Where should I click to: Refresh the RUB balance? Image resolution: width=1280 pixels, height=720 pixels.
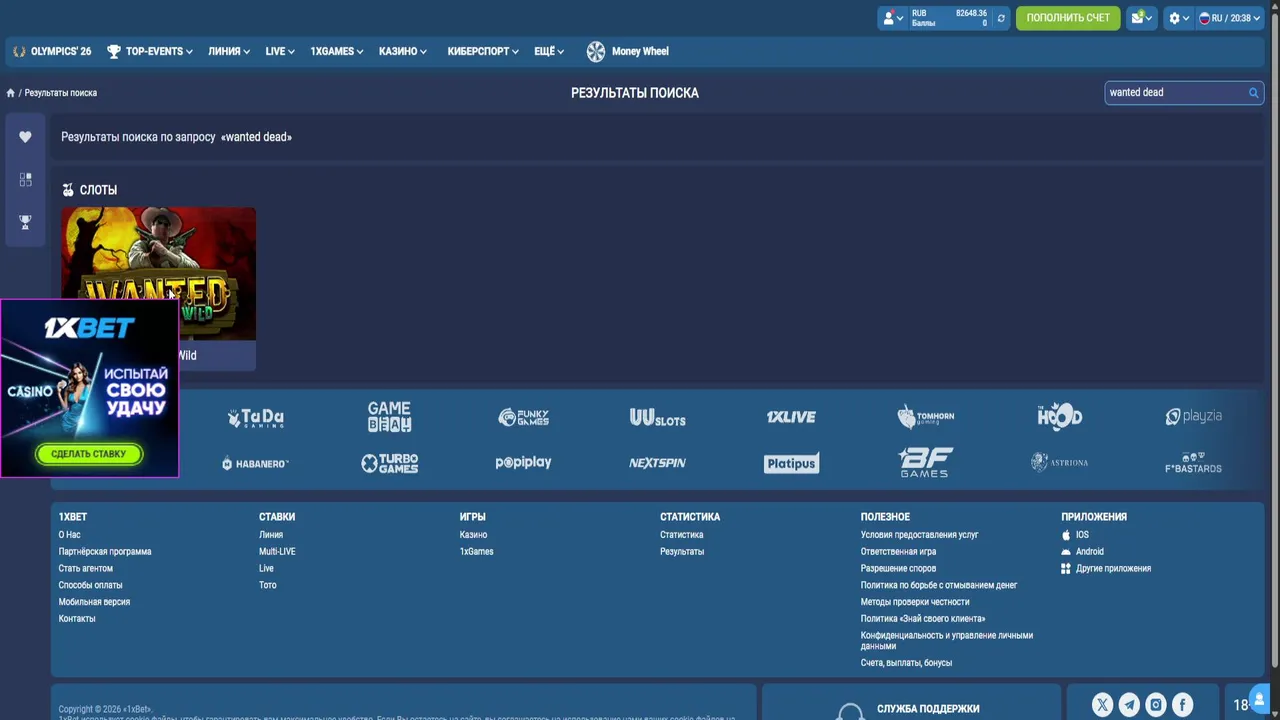pyautogui.click(x=1000, y=18)
